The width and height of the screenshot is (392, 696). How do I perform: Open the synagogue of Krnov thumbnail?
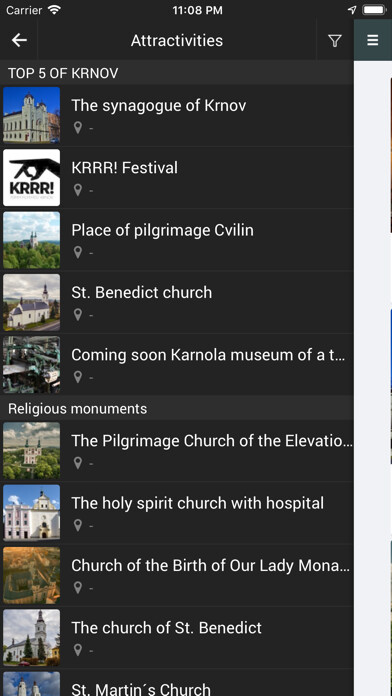[x=32, y=115]
